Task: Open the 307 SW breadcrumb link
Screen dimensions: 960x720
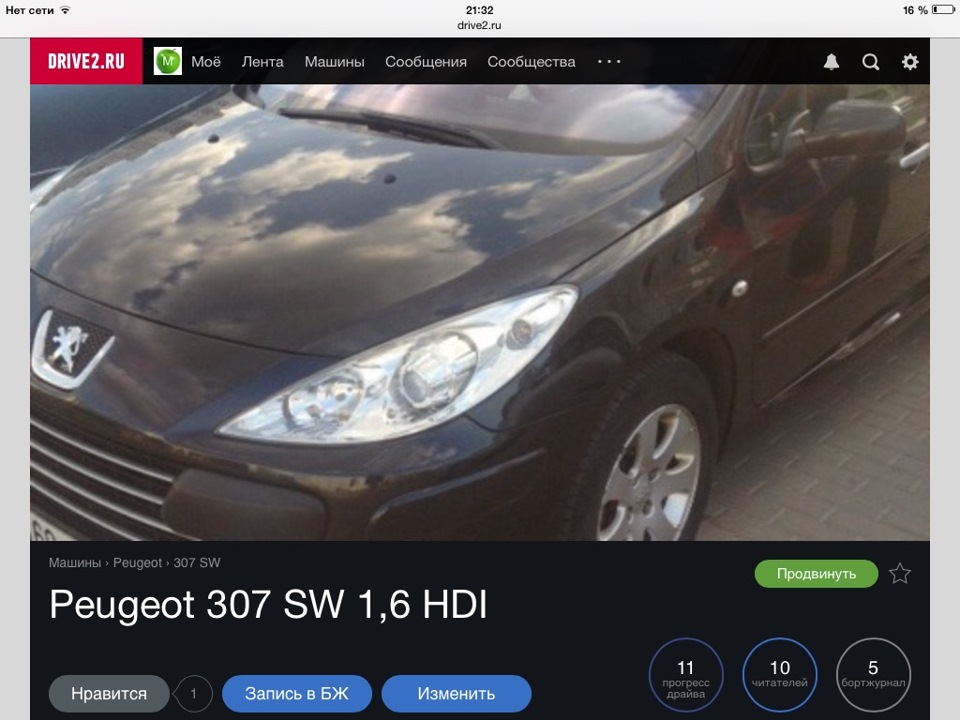Action: pos(197,563)
